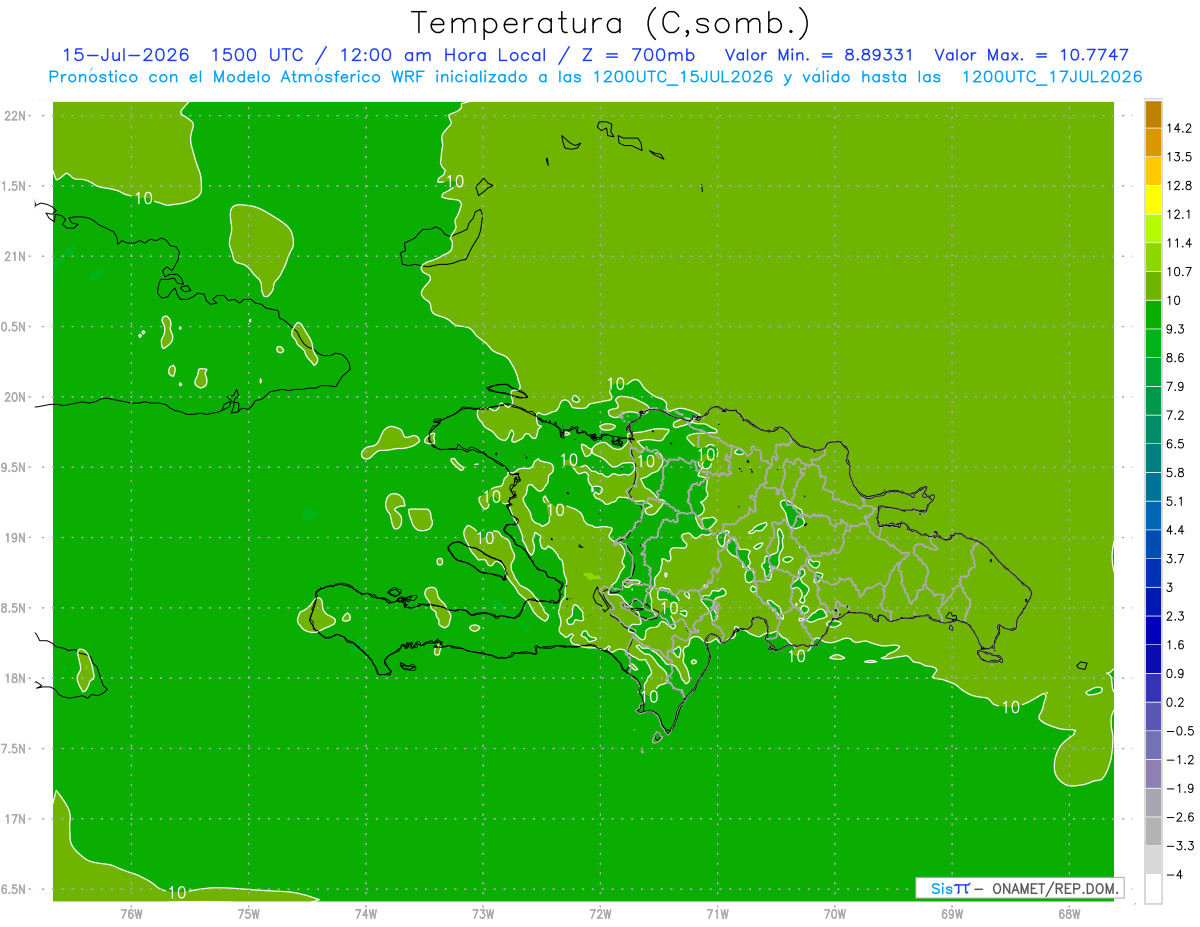Click the green swatch between 10 and 9.3
This screenshot has width=1200, height=927.
pos(1153,315)
